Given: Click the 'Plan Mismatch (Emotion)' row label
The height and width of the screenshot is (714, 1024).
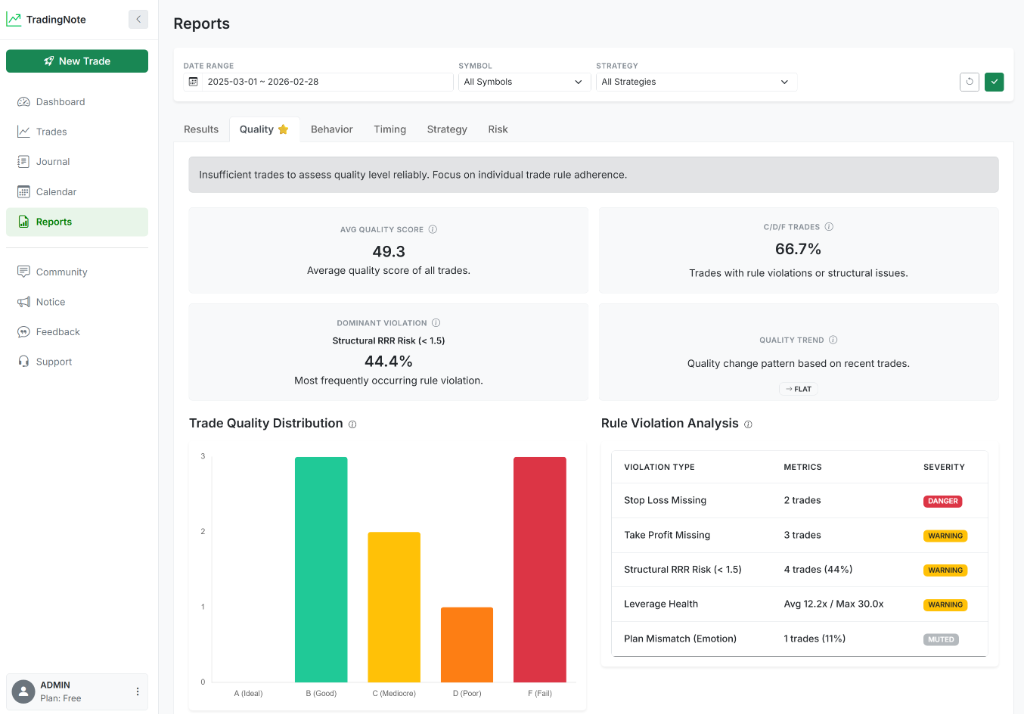Looking at the screenshot, I should pos(680,639).
